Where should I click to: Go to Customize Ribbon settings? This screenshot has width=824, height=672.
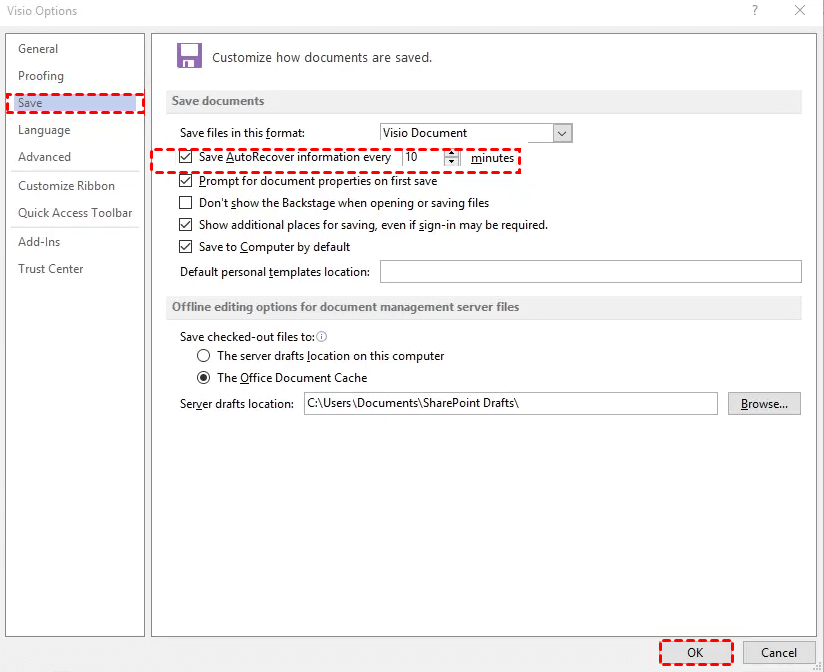pos(66,185)
